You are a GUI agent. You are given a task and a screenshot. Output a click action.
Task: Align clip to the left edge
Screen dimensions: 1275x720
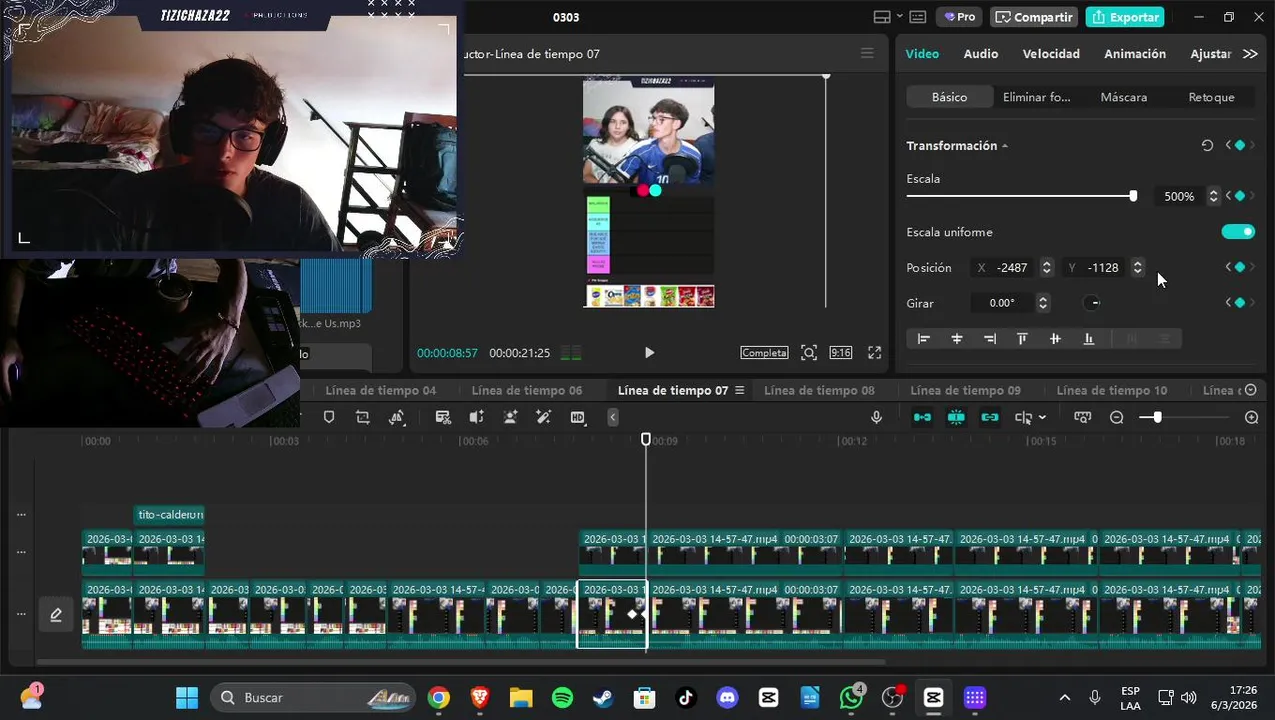coord(924,339)
